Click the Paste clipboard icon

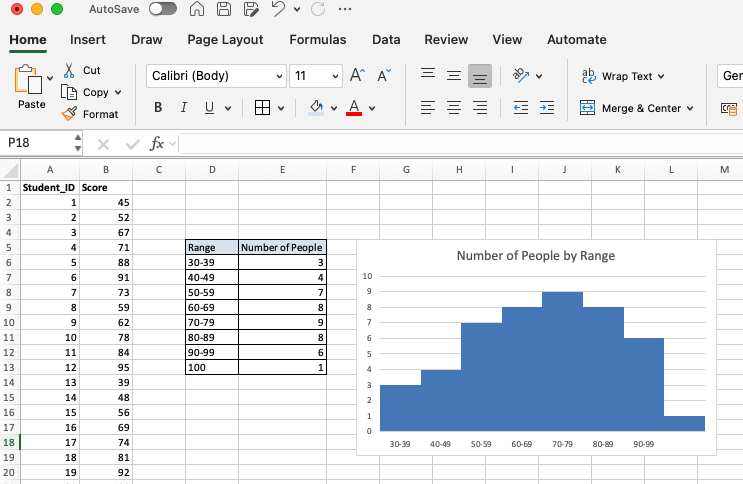[x=30, y=80]
